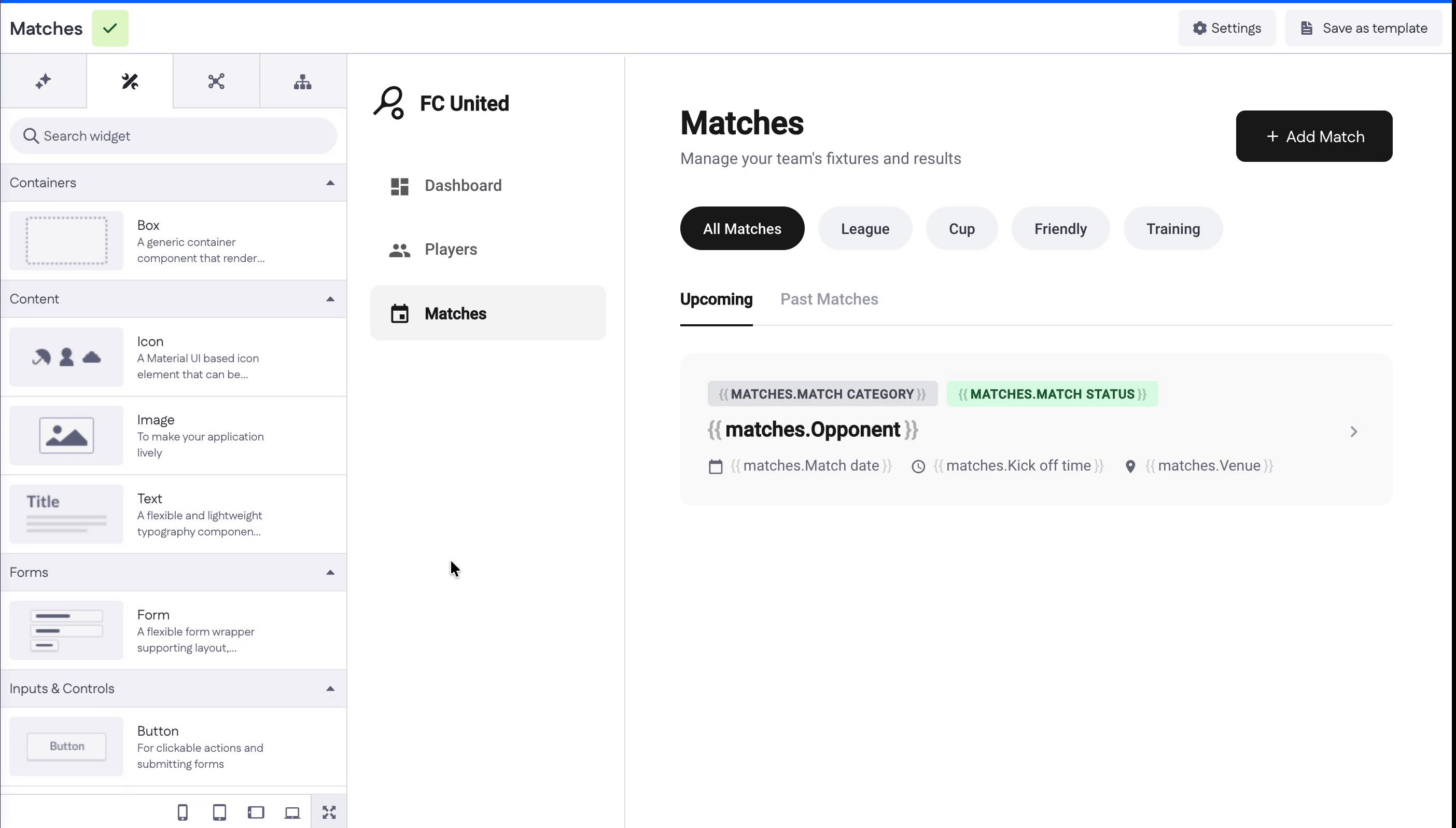
Task: Toggle fullscreen expand view icon
Action: point(329,812)
